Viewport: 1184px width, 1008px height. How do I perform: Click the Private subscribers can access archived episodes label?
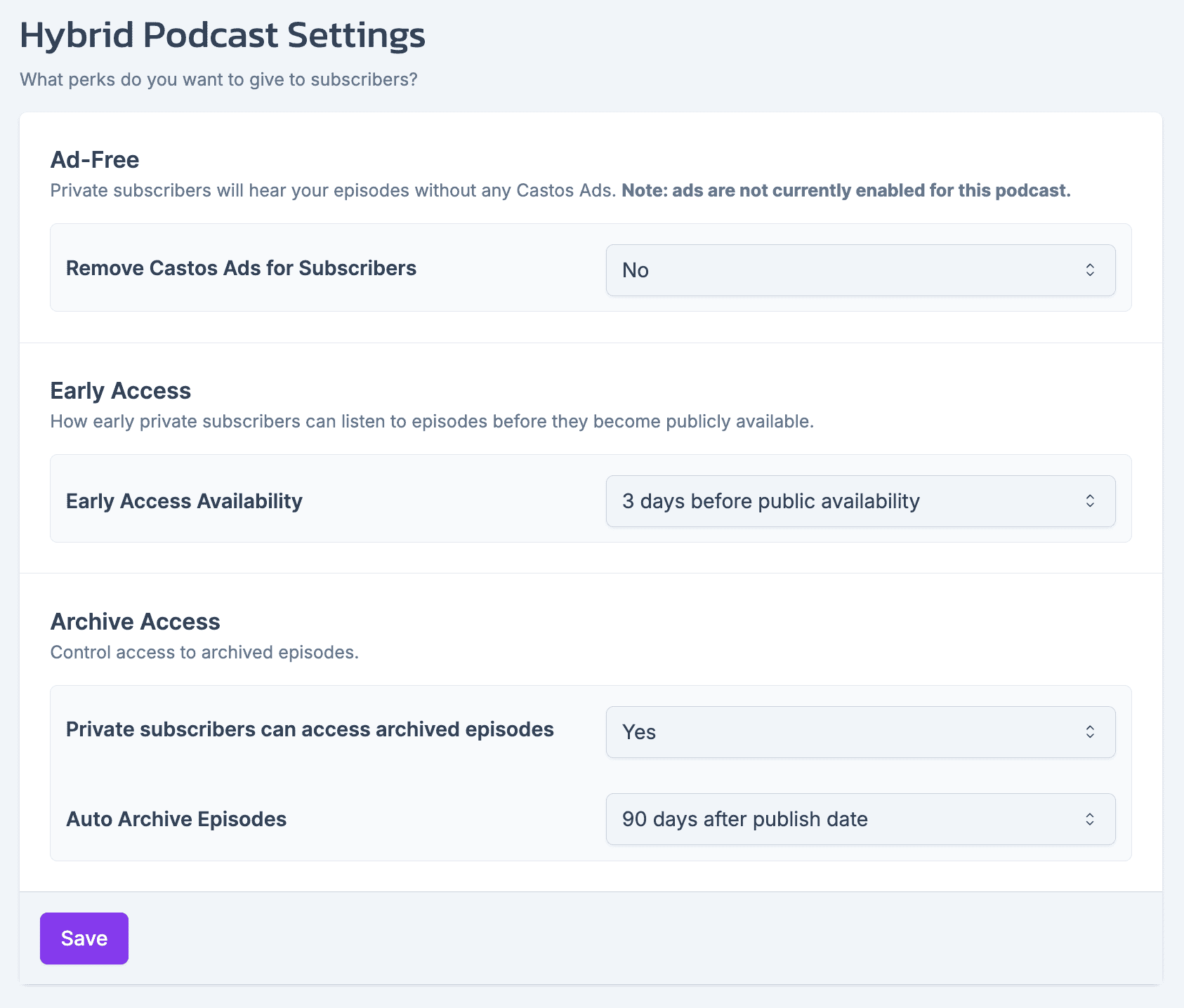[x=310, y=729]
